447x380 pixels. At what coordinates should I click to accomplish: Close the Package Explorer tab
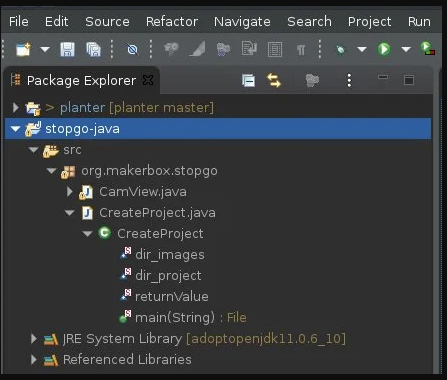tap(148, 80)
